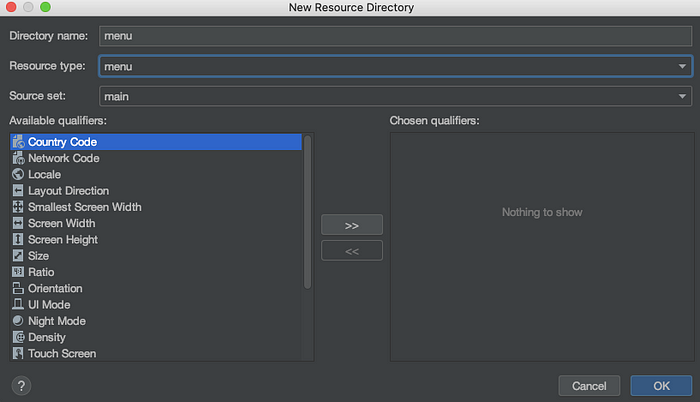The image size is (700, 402).
Task: Click the Locale globe icon
Action: (18, 174)
